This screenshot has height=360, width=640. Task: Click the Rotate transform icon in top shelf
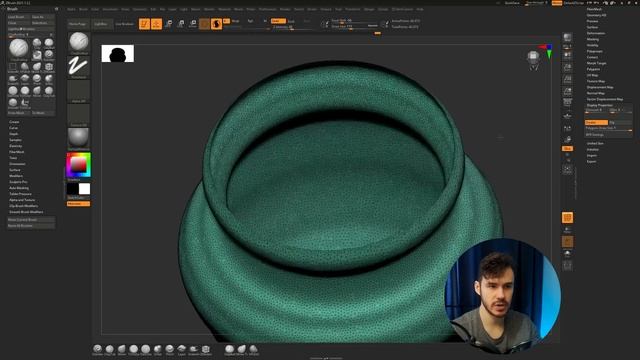[x=193, y=24]
